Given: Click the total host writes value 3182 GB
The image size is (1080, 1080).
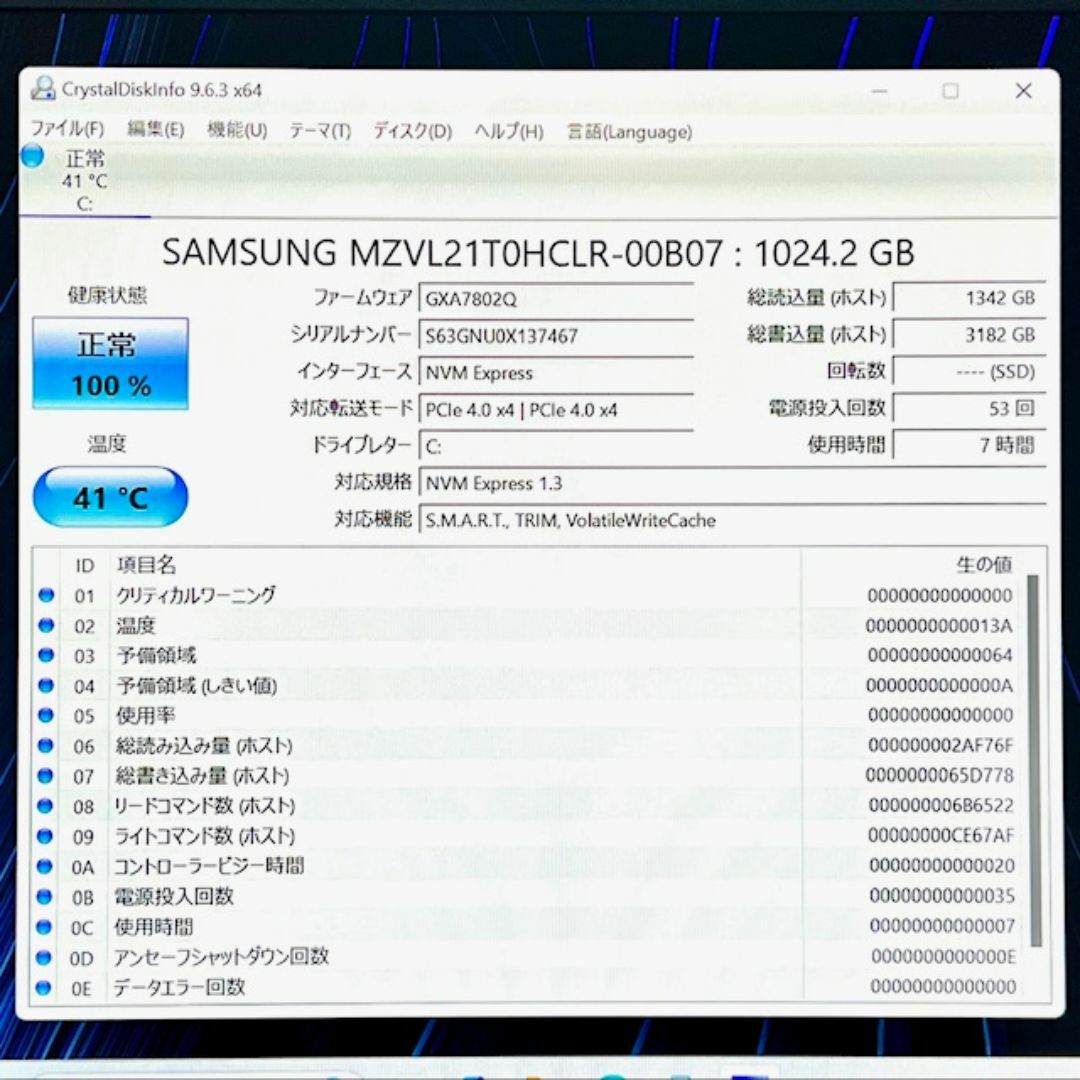Looking at the screenshot, I should click(x=969, y=335).
